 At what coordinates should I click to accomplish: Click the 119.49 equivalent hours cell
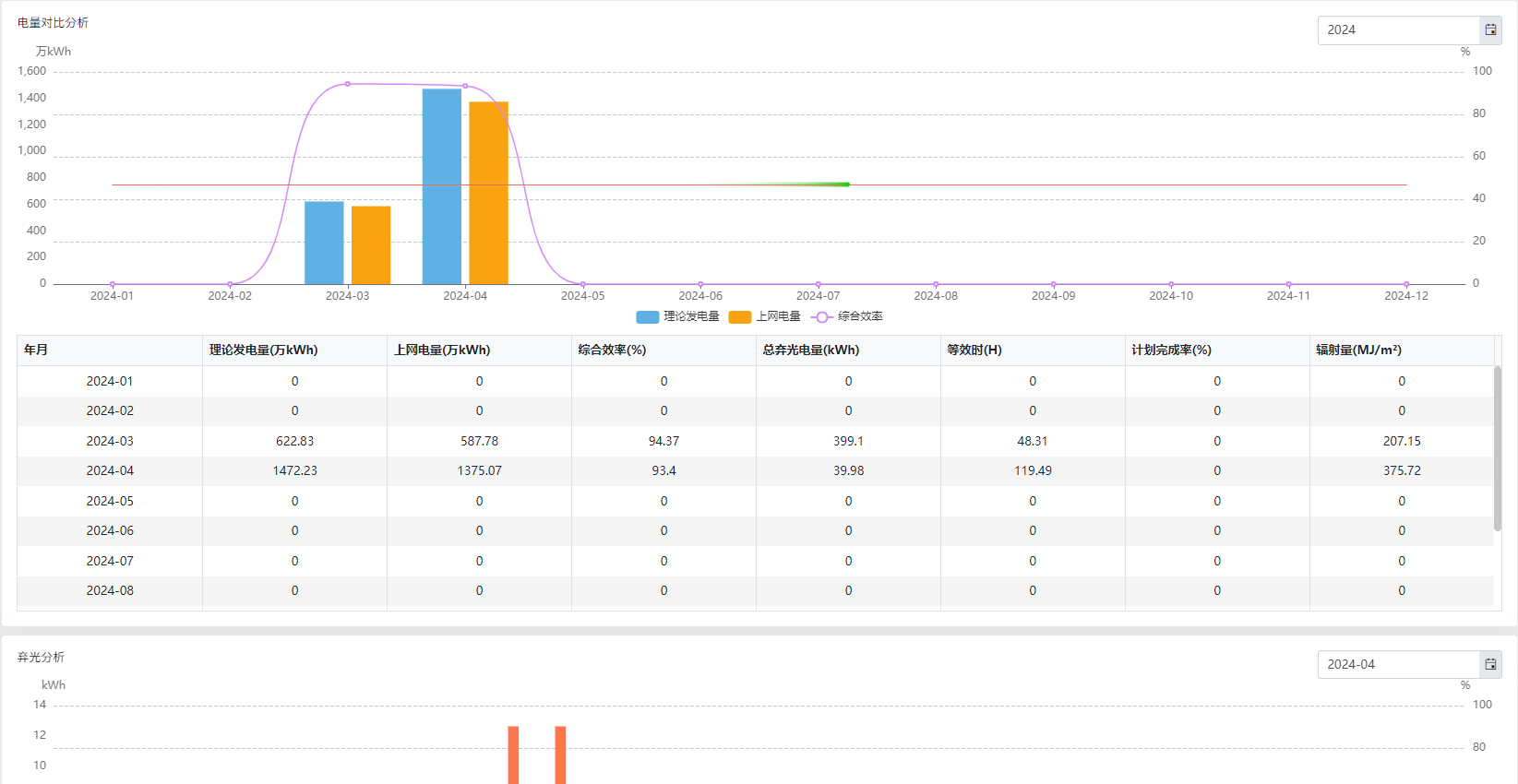click(x=1033, y=470)
